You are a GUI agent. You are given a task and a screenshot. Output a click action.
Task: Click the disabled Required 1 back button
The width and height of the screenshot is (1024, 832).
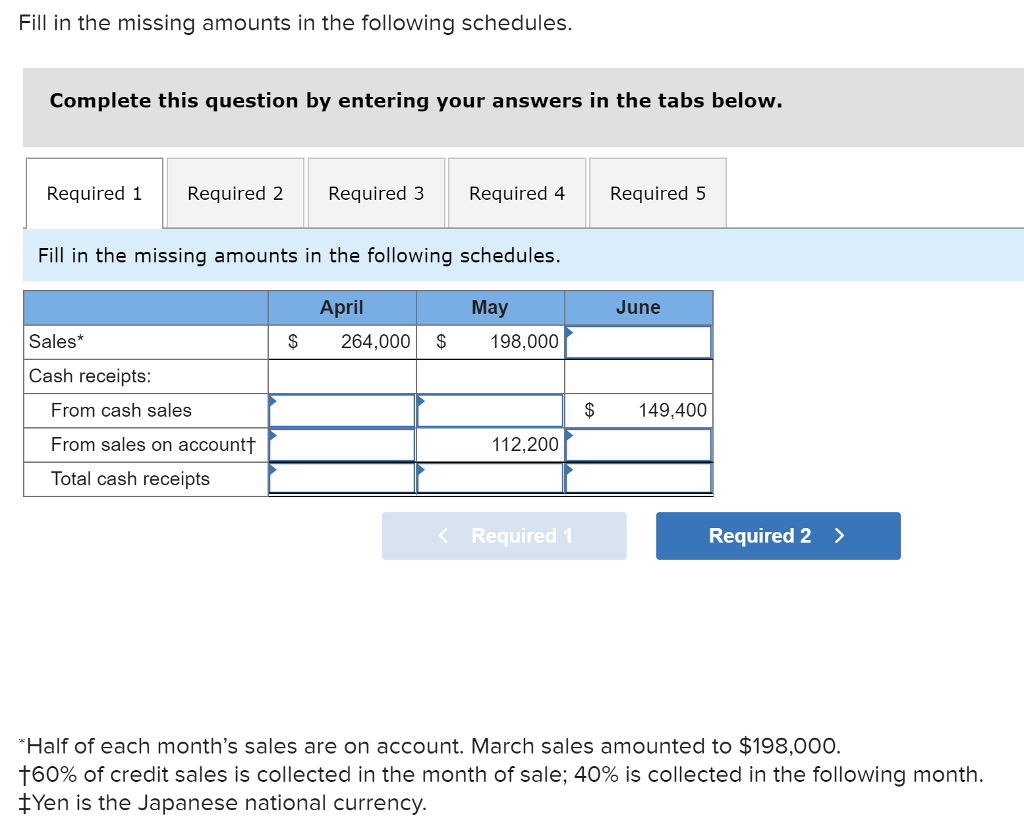point(503,535)
